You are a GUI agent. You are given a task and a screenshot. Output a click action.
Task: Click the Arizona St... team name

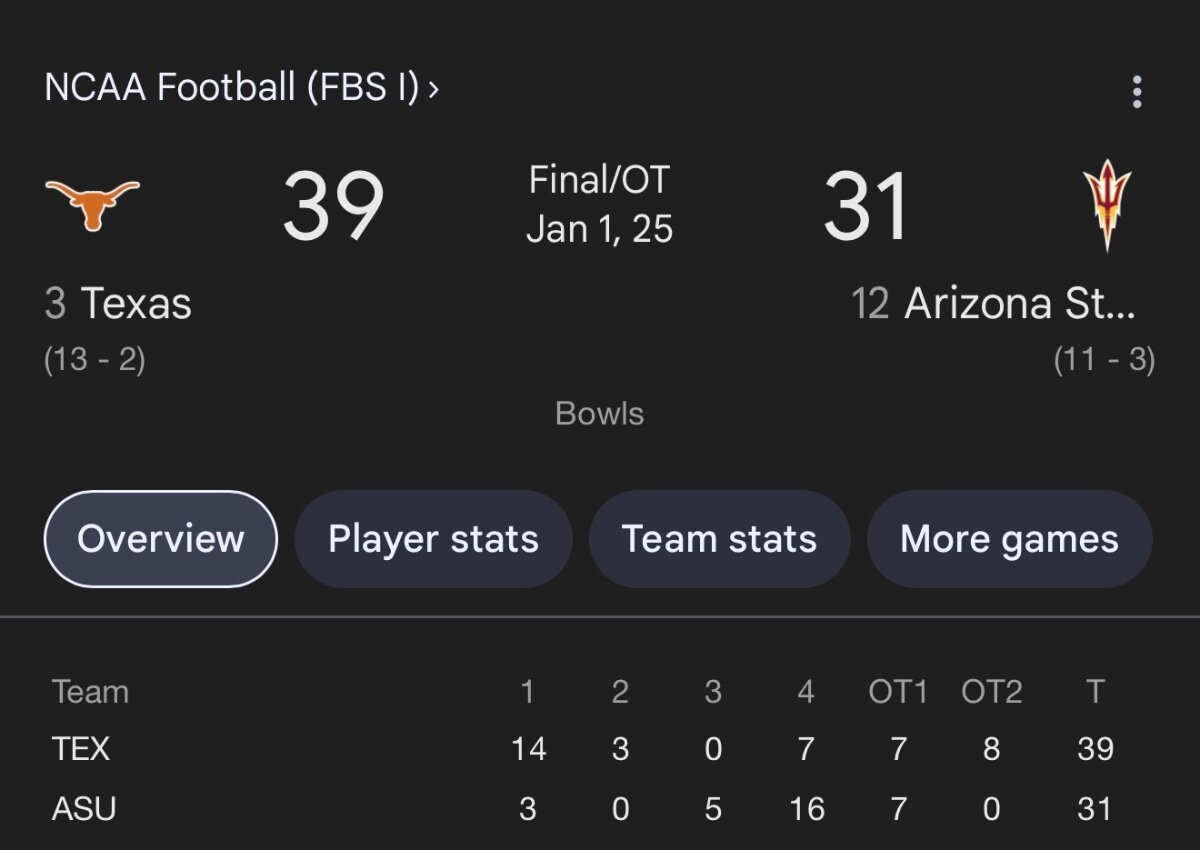[x=1019, y=303]
